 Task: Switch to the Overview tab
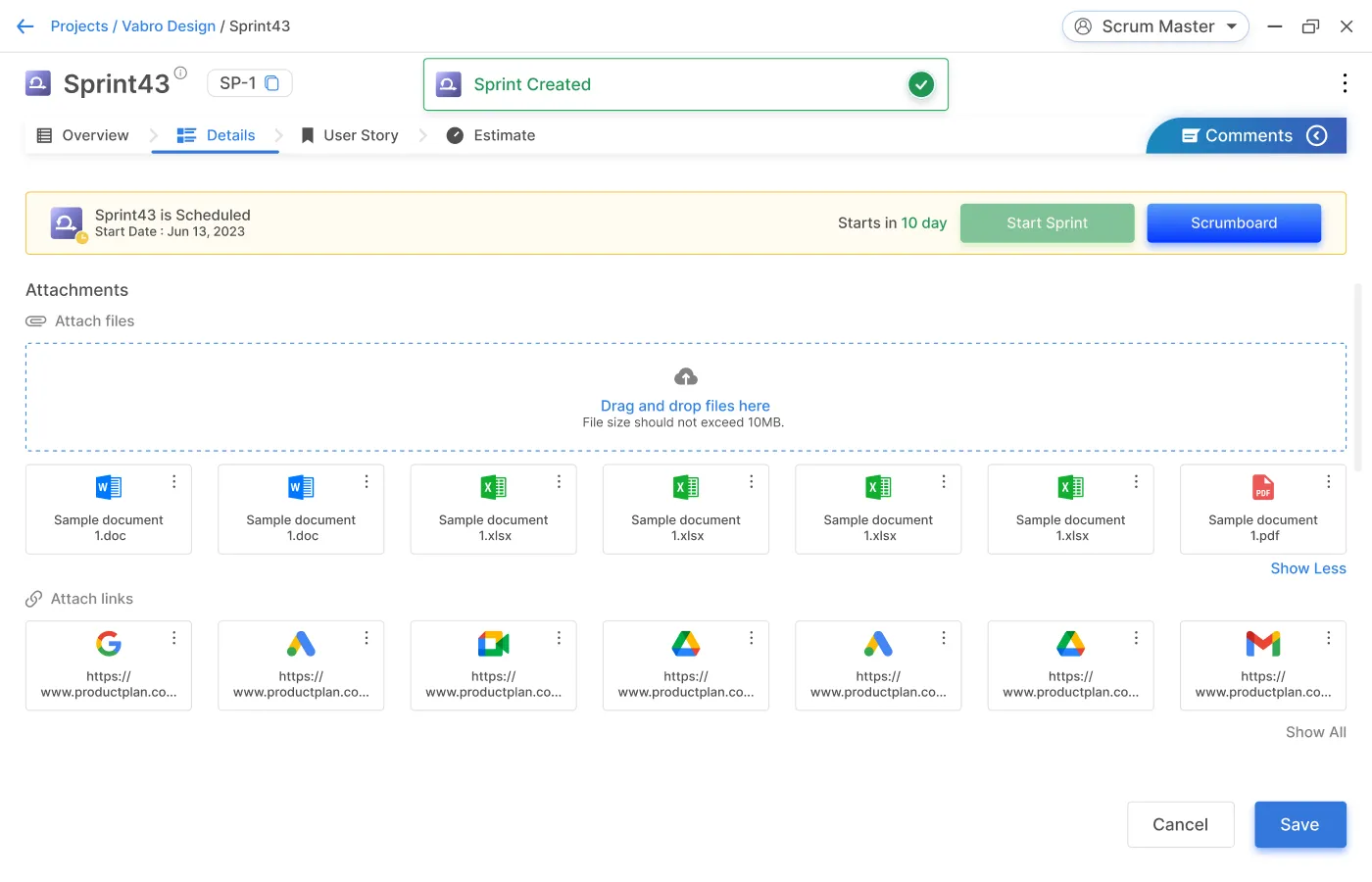click(x=83, y=135)
